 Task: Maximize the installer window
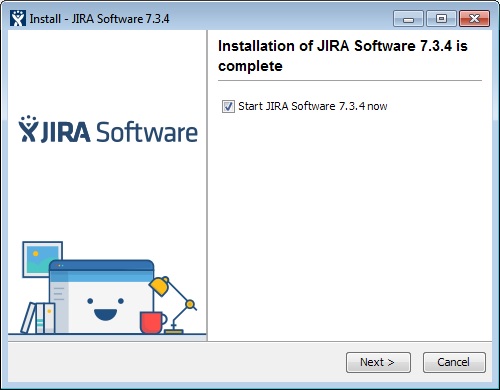pos(441,18)
